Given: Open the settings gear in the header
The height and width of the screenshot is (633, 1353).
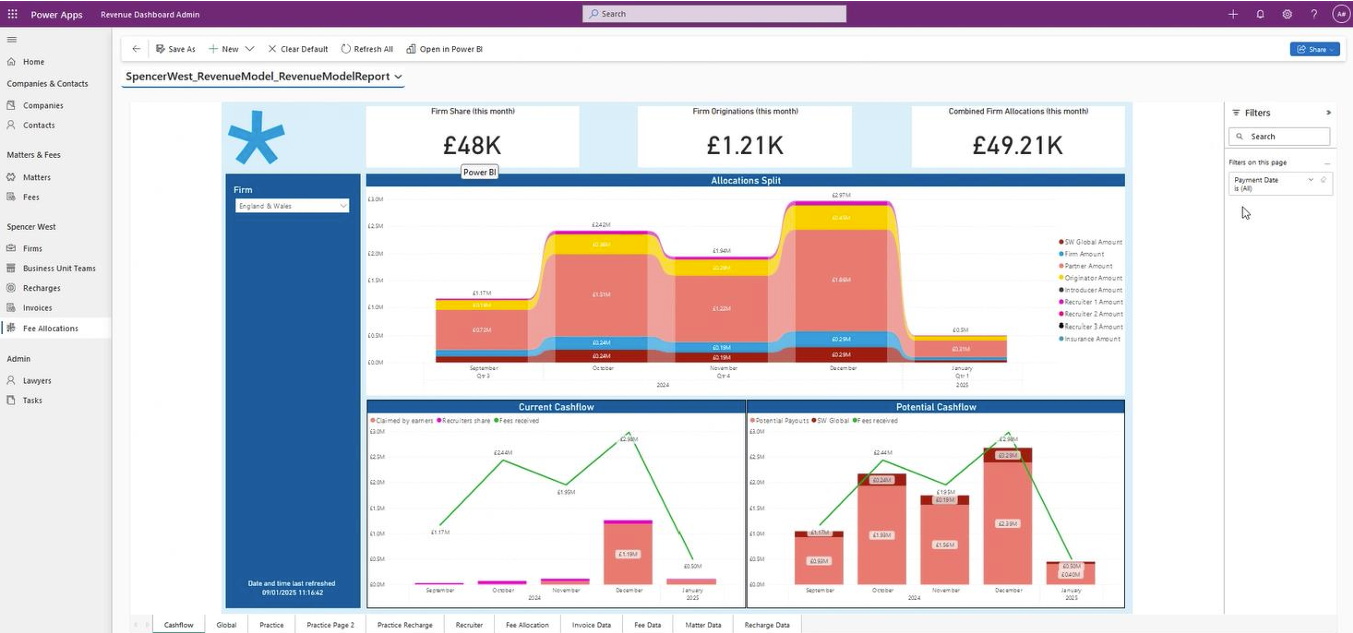Looking at the screenshot, I should click(1287, 14).
